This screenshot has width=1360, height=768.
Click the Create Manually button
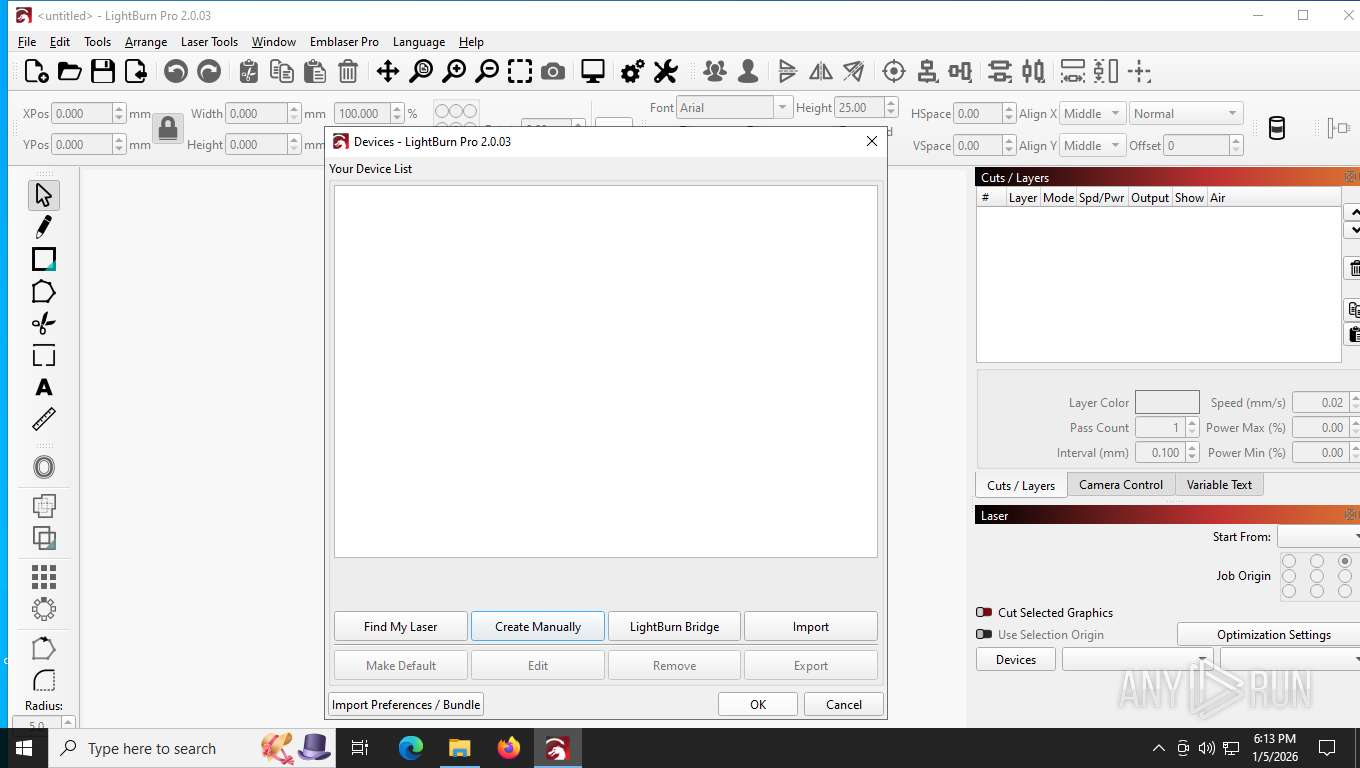click(538, 627)
